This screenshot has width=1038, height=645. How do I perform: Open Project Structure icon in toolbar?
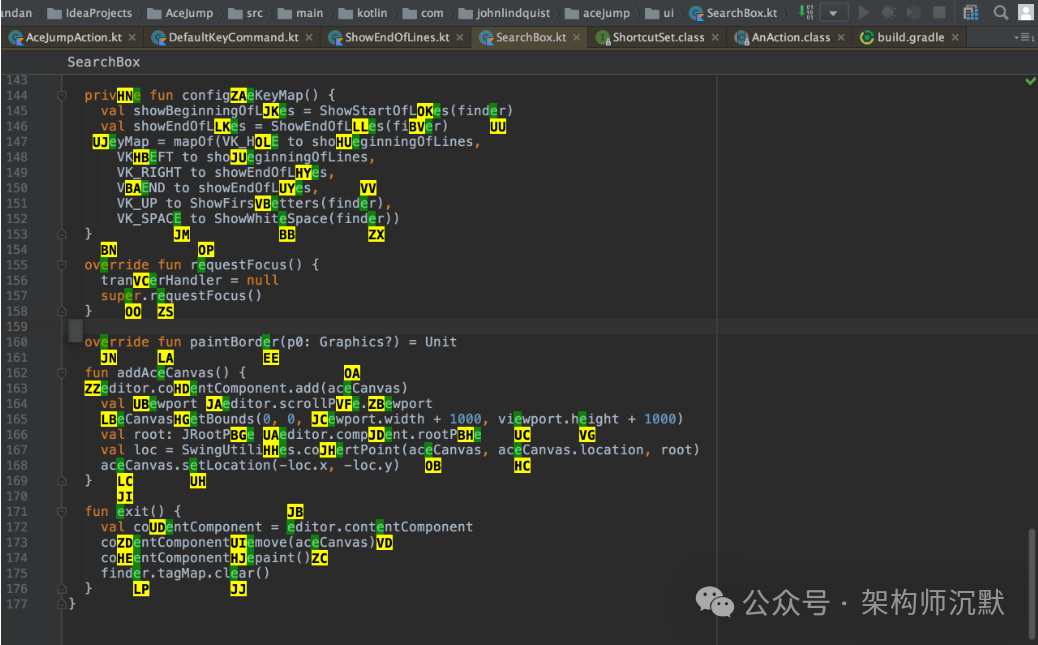point(971,13)
